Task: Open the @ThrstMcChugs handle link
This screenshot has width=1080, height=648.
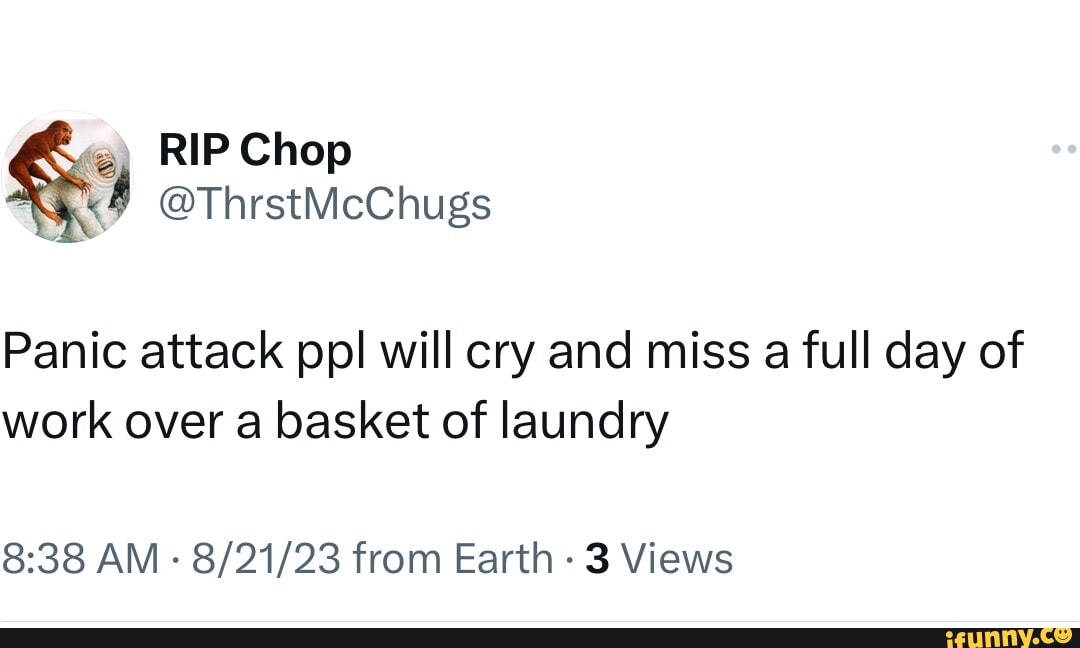Action: (x=325, y=205)
